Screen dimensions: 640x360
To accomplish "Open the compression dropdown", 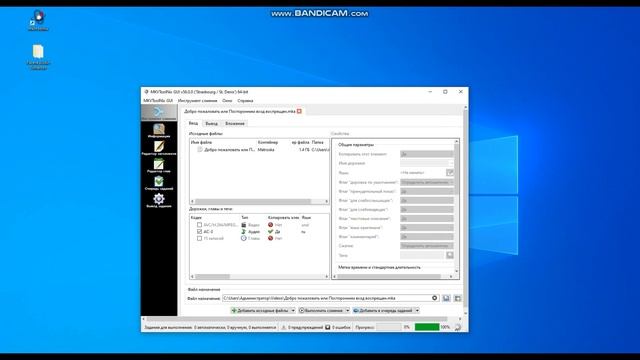I will pyautogui.click(x=427, y=246).
